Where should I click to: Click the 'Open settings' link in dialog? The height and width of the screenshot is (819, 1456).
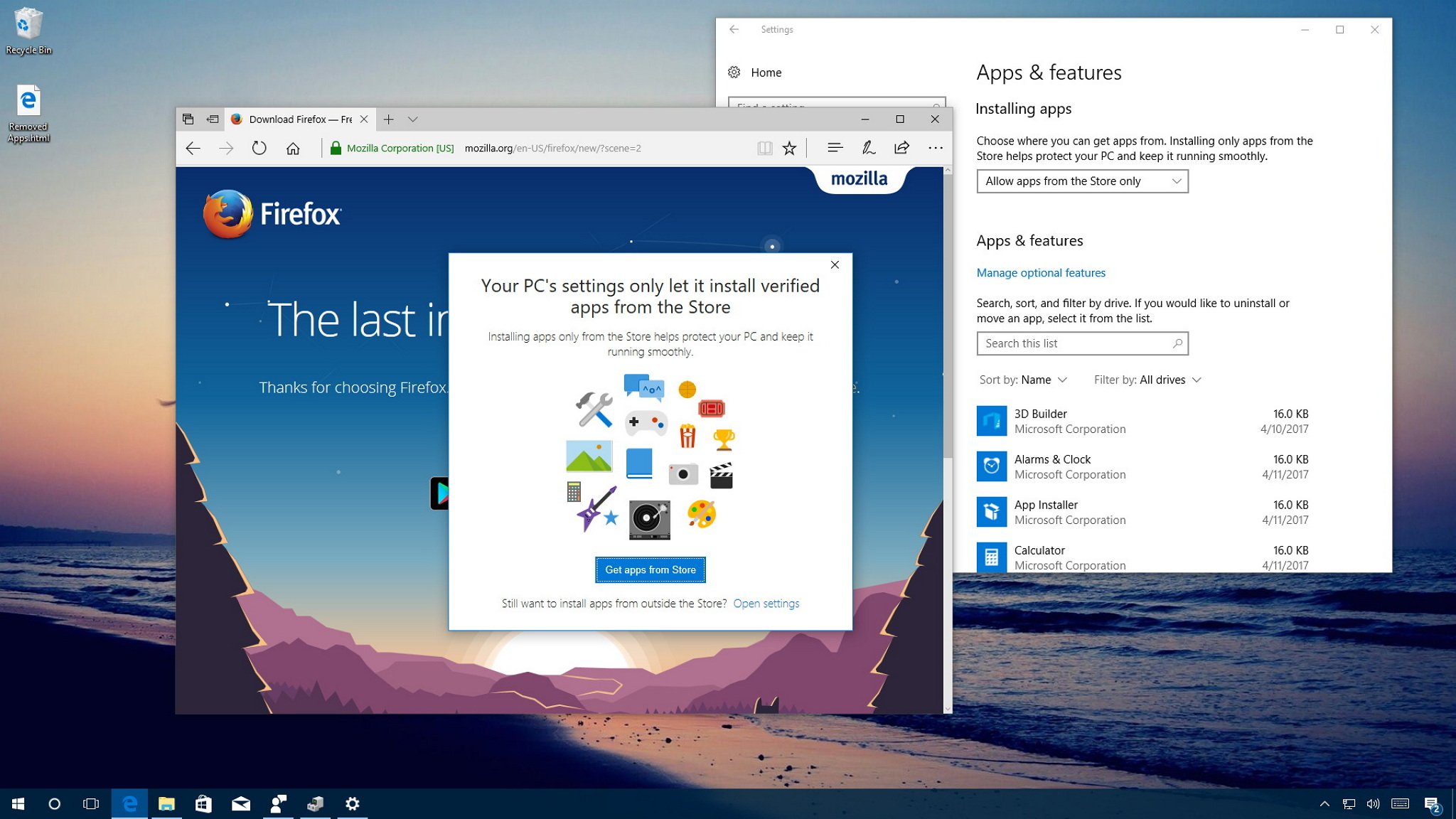click(766, 603)
